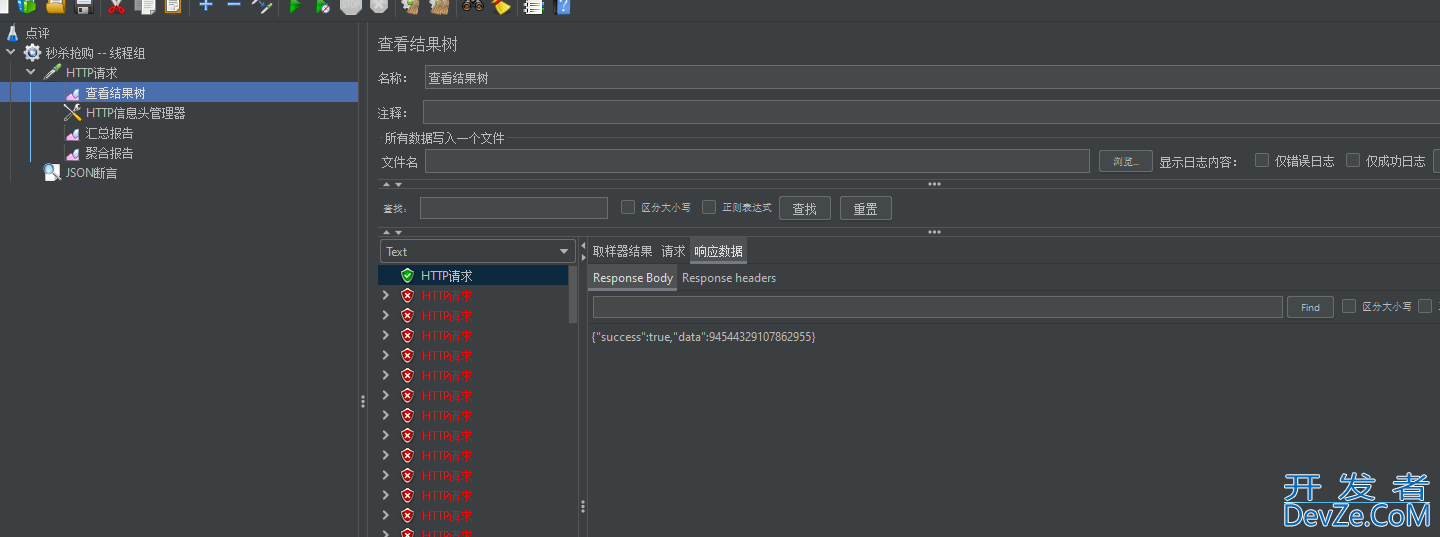1440x537 pixels.
Task: Click the response body JSON text
Action: coord(703,337)
